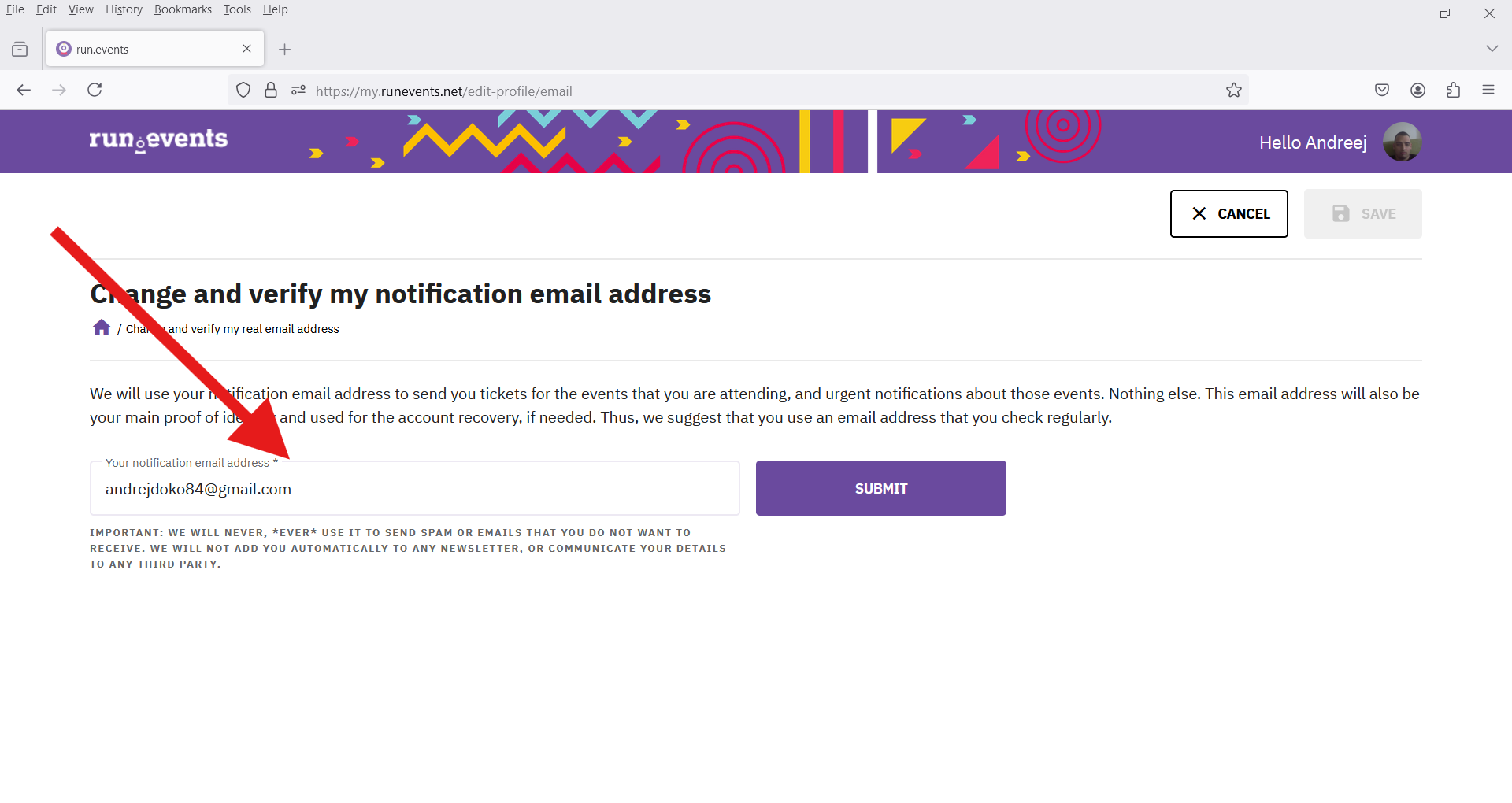The width and height of the screenshot is (1512, 803).
Task: Open the recent browsing view icon
Action: (x=20, y=50)
